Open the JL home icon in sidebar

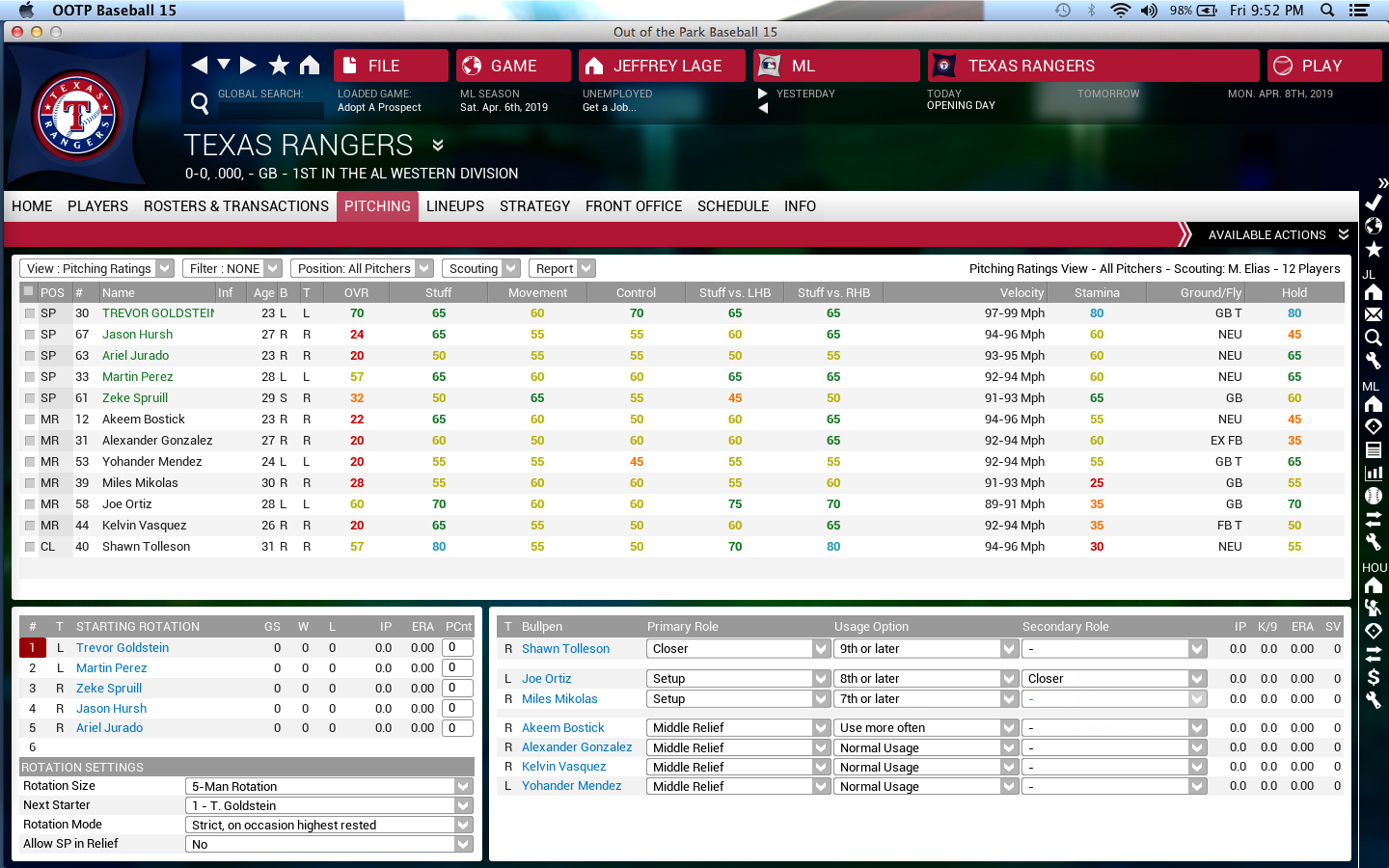(1374, 291)
